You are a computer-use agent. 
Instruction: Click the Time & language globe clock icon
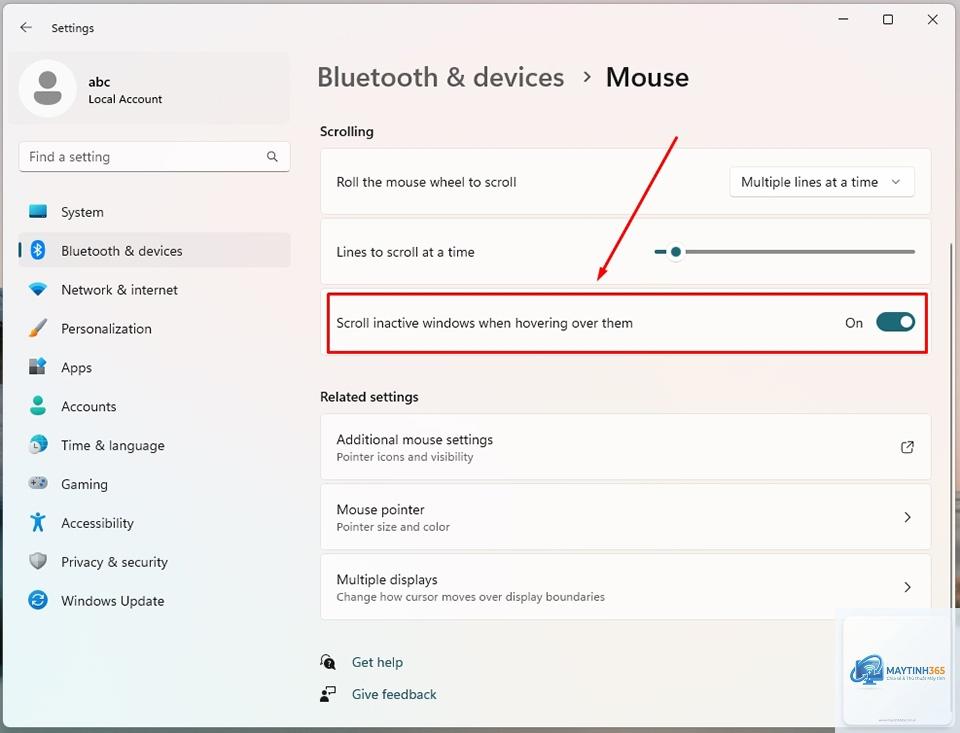pyautogui.click(x=38, y=445)
